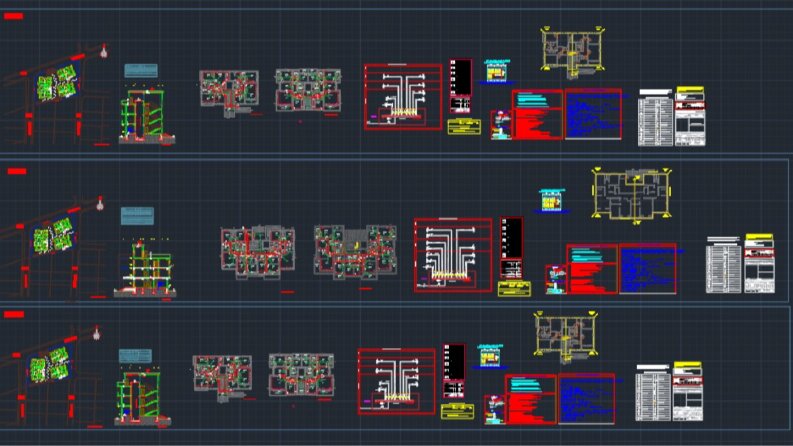Screen dimensions: 793x446
Task: Select the white schedule table in middle row
Action: (x=724, y=265)
